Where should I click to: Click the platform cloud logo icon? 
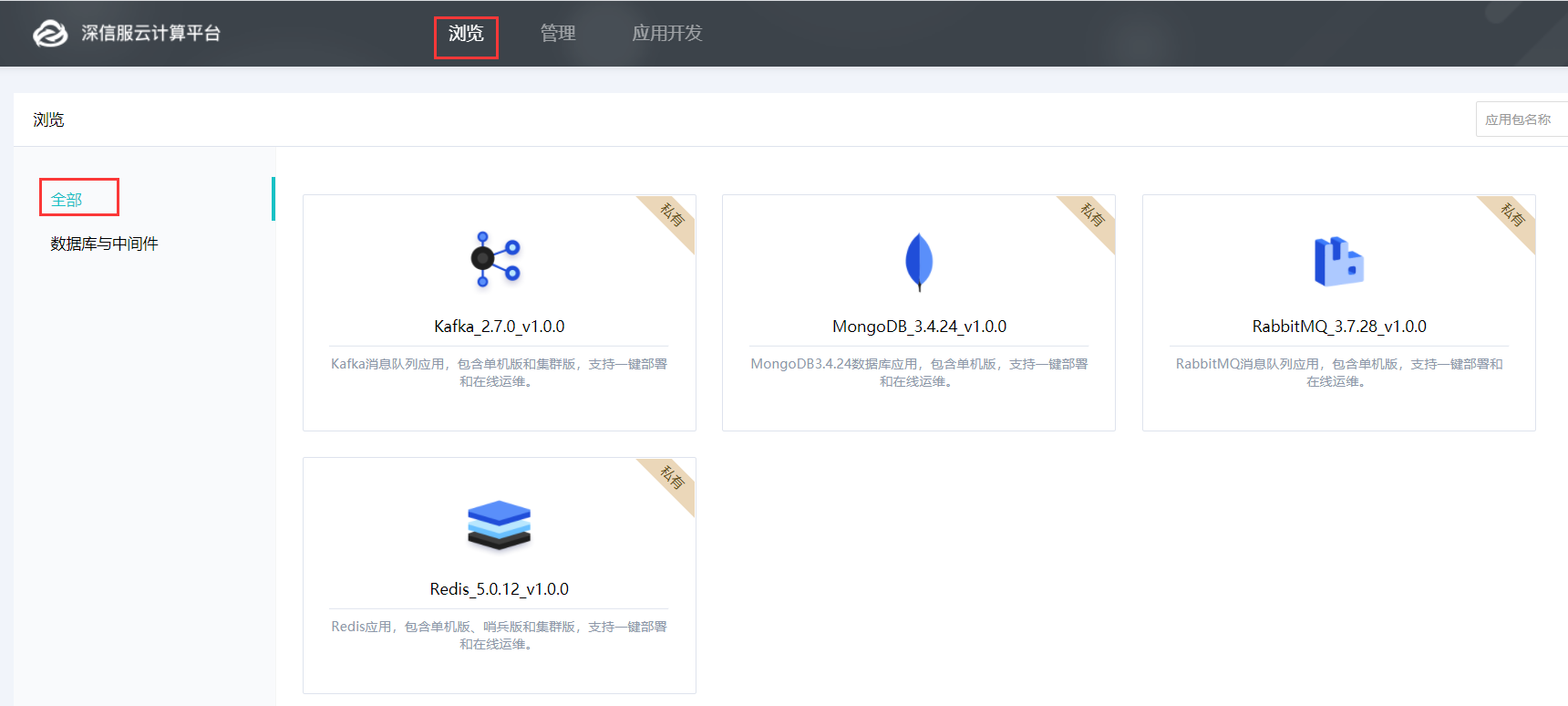pyautogui.click(x=50, y=34)
